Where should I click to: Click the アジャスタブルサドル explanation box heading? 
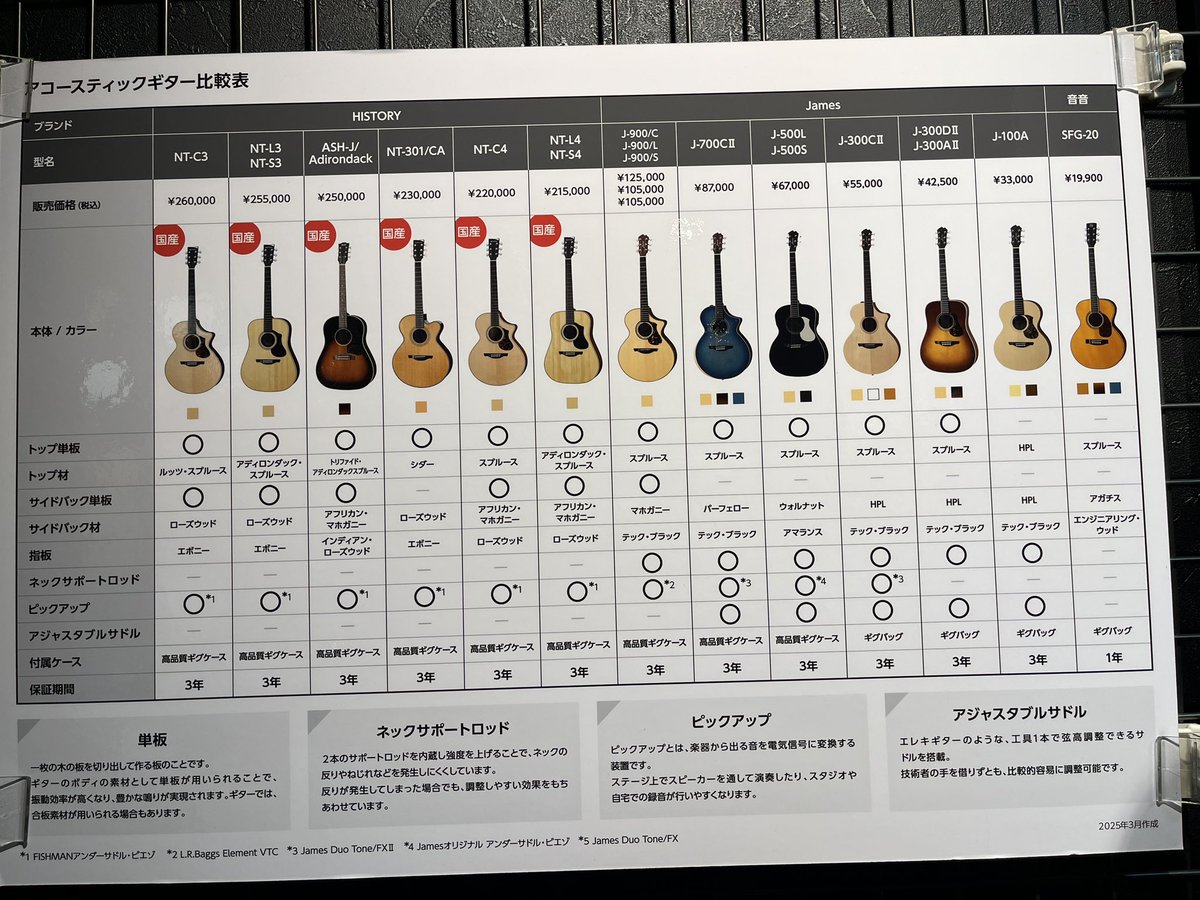pos(1019,713)
